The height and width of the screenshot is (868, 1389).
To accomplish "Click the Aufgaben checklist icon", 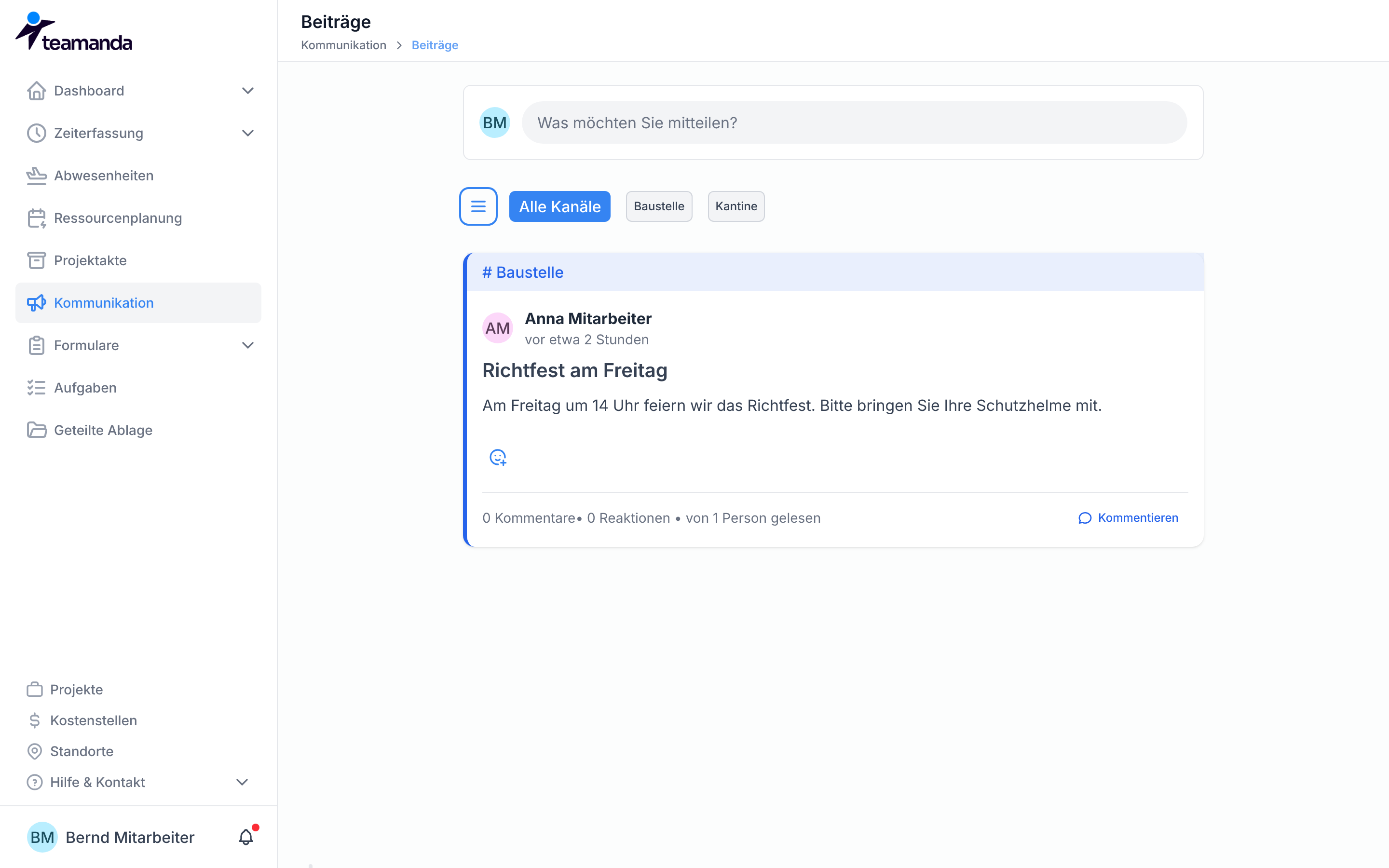I will (x=36, y=388).
